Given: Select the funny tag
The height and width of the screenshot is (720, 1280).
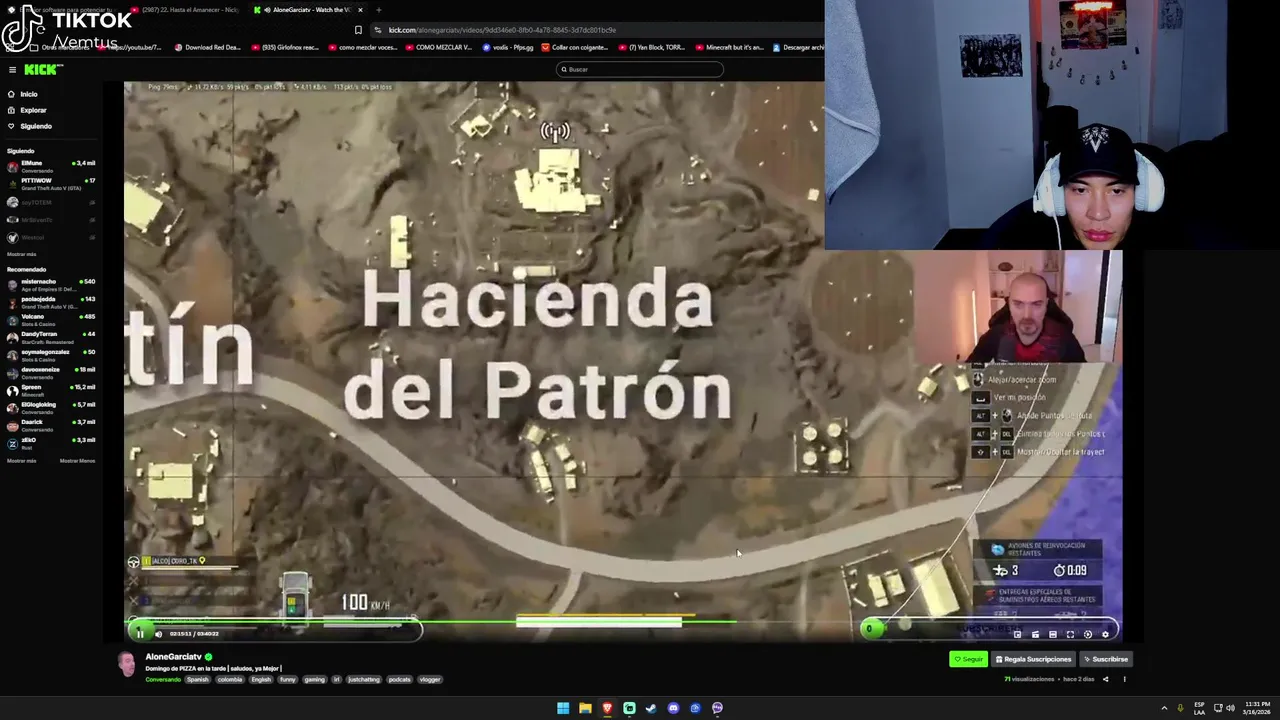Looking at the screenshot, I should point(288,680).
